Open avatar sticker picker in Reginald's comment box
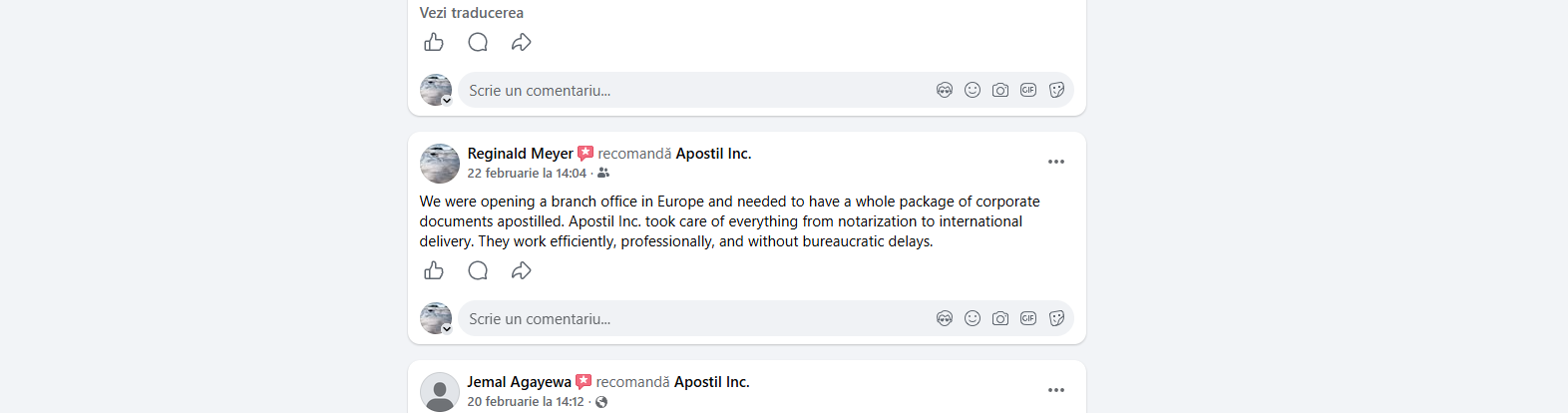The height and width of the screenshot is (413, 1568). pyautogui.click(x=945, y=318)
